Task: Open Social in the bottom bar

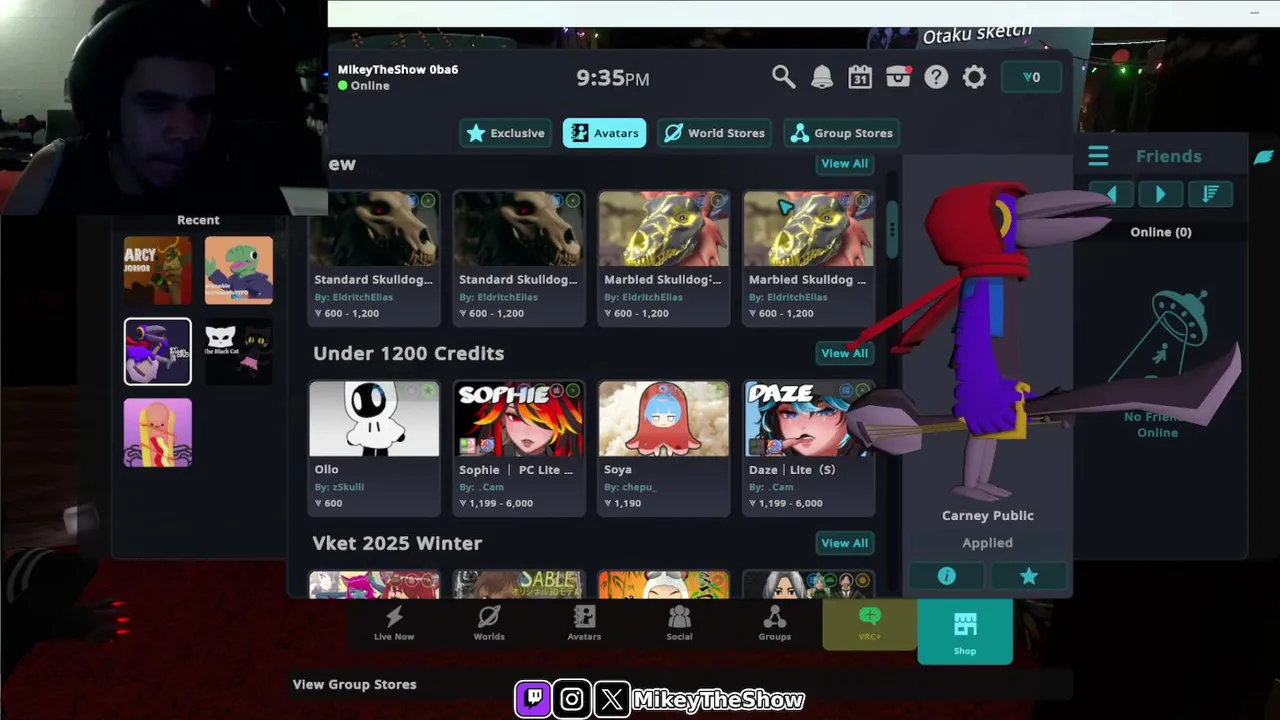Action: click(679, 623)
